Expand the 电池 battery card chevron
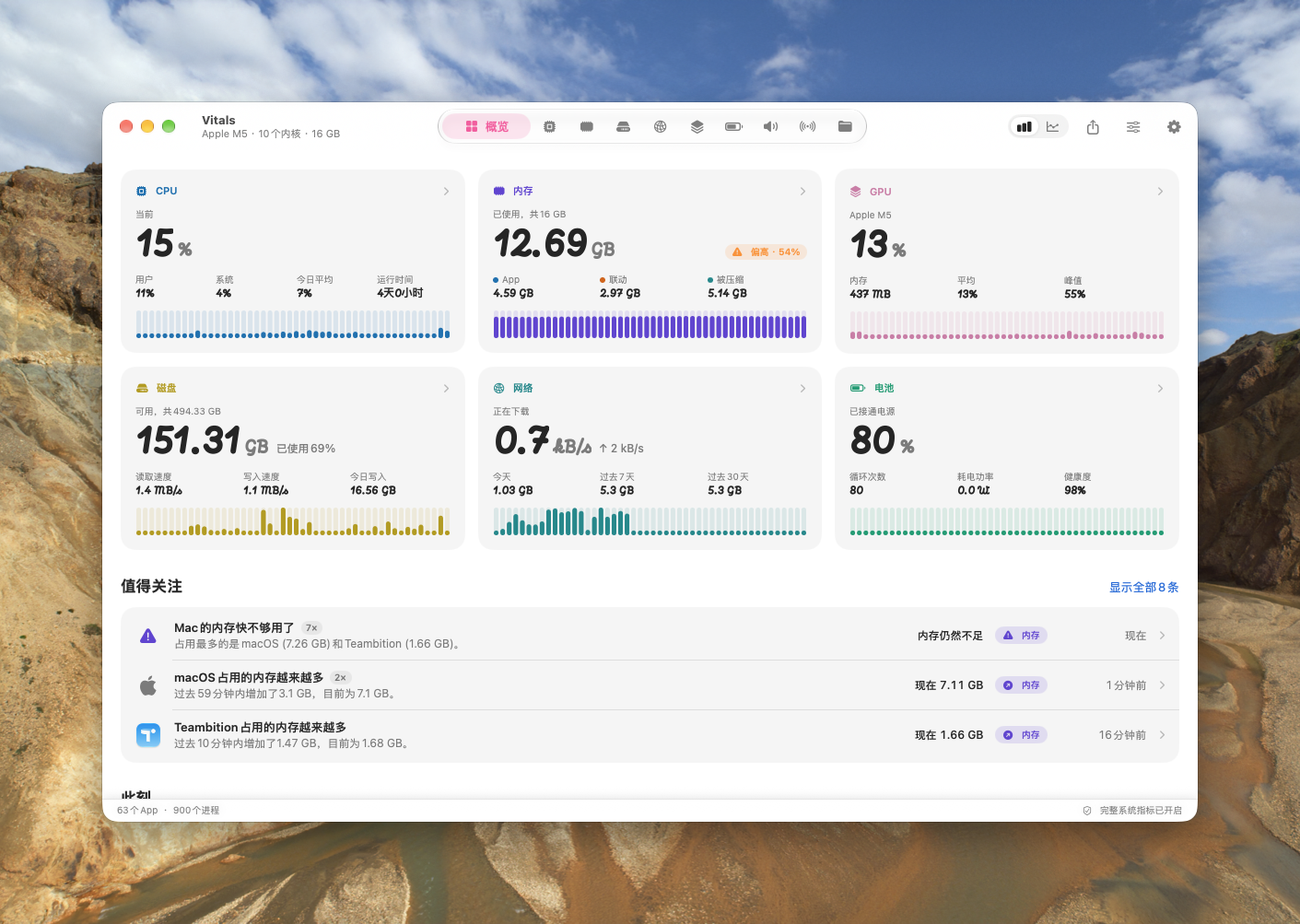The width and height of the screenshot is (1300, 924). pyautogui.click(x=1160, y=389)
